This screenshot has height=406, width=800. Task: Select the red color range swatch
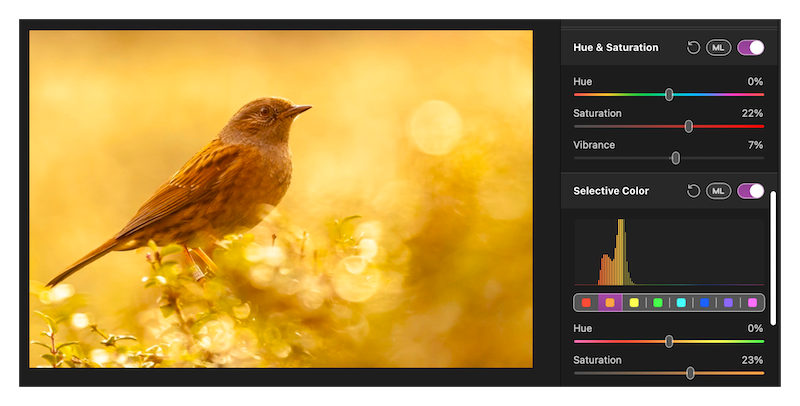coord(586,303)
